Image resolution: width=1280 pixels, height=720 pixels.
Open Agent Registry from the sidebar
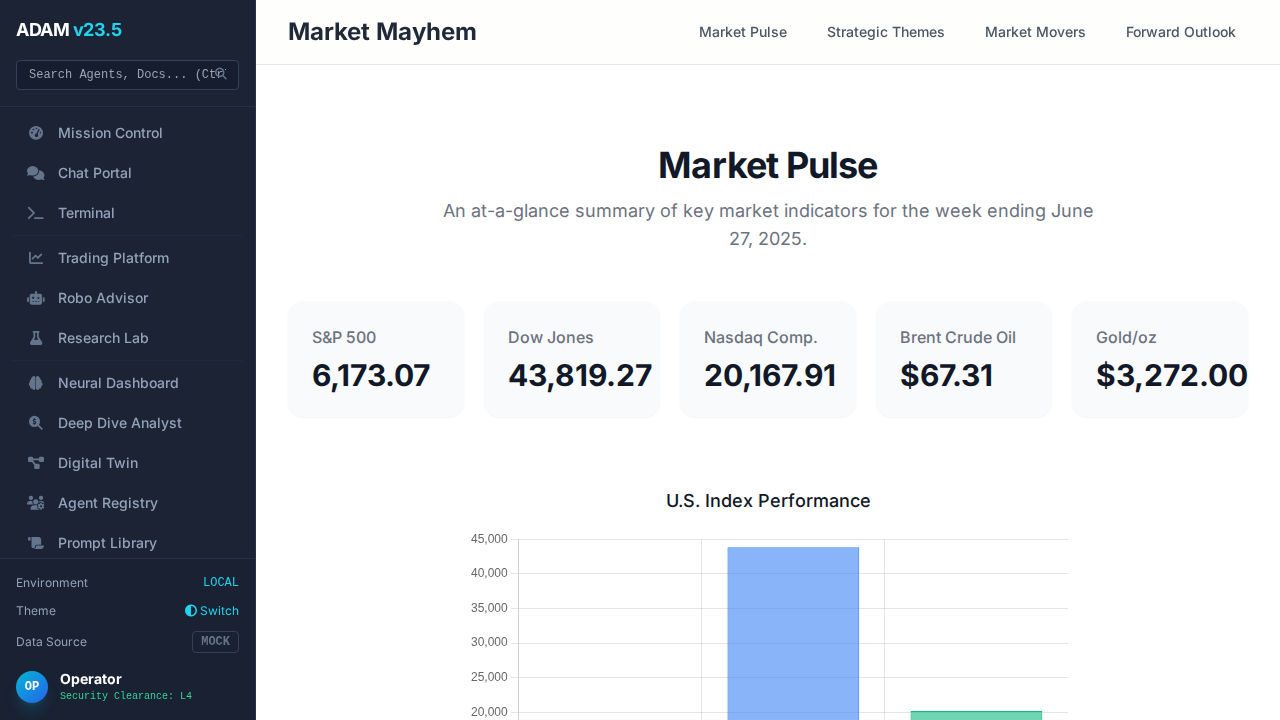pos(108,503)
